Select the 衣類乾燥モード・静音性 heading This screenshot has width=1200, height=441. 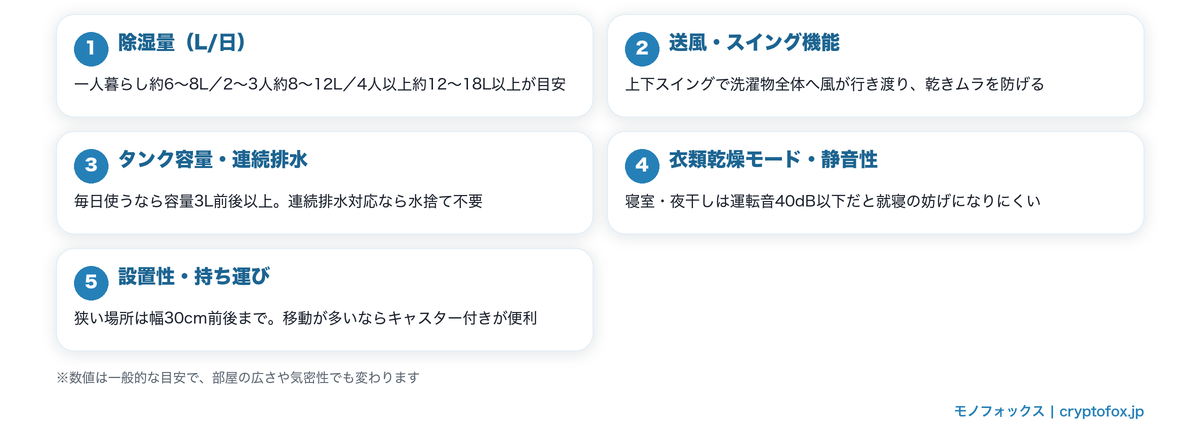(773, 159)
